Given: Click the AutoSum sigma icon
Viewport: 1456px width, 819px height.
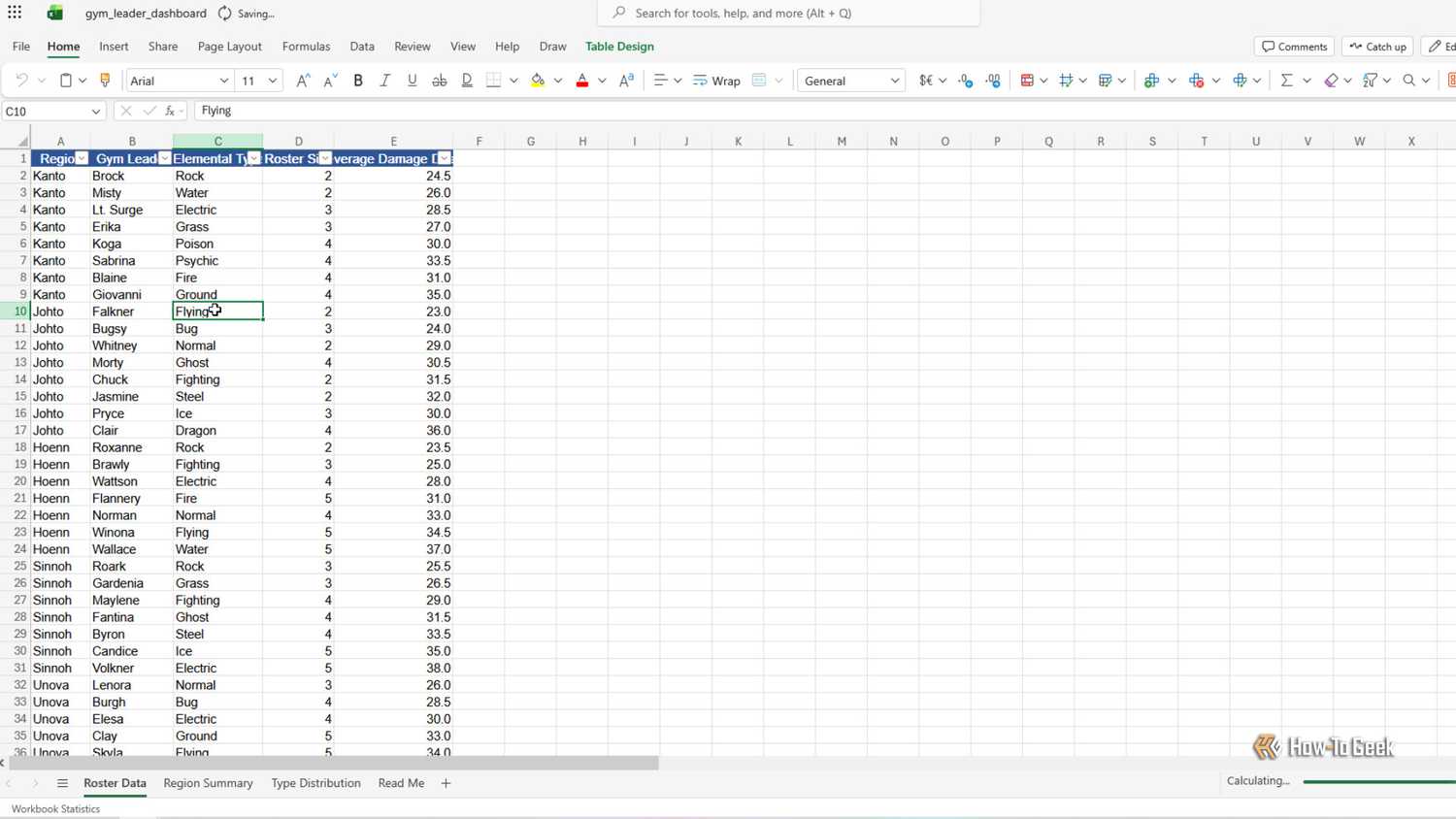Looking at the screenshot, I should [1287, 81].
